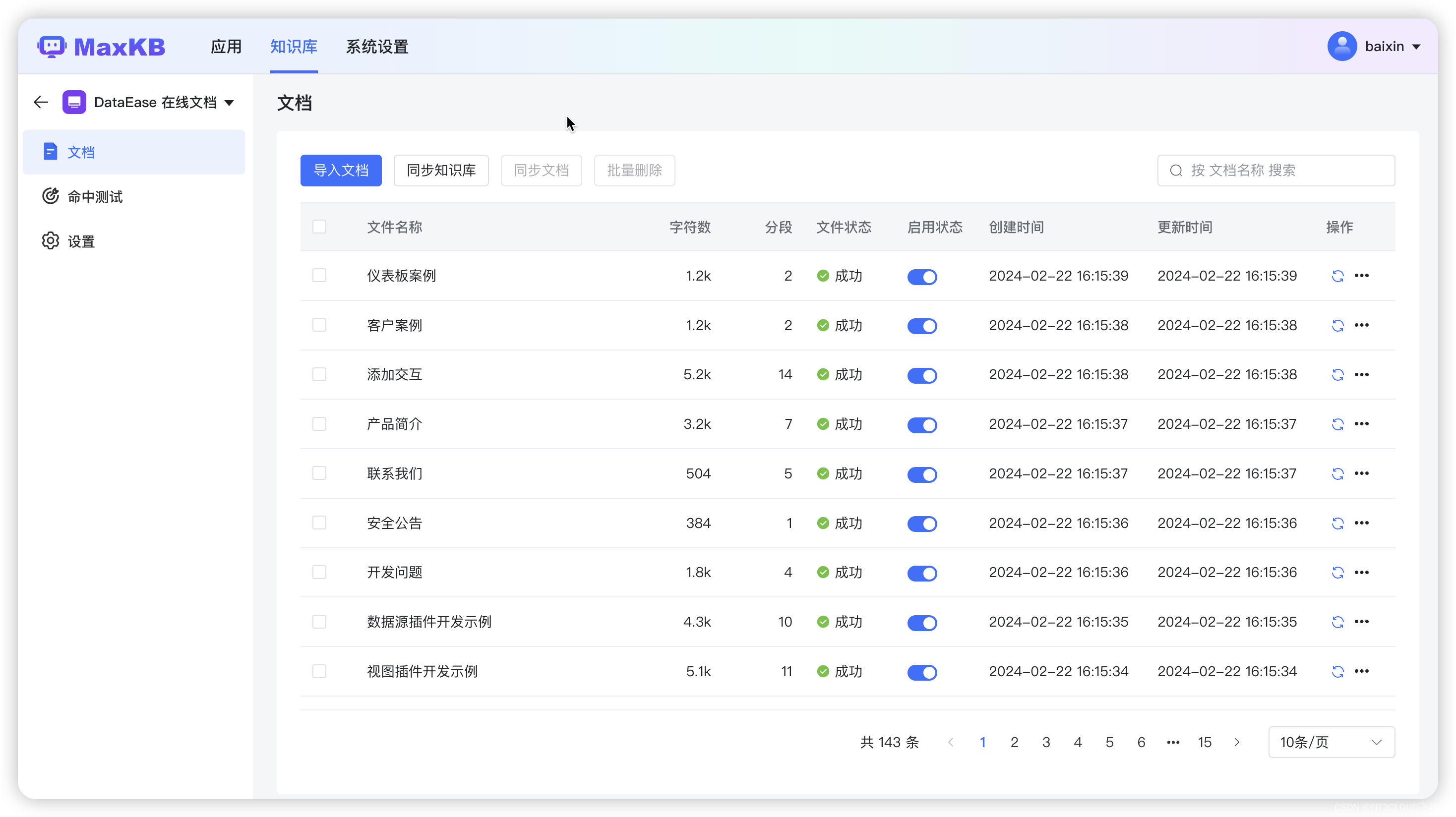Image resolution: width=1456 pixels, height=817 pixels.
Task: Open more actions for 仪表板案例
Action: pos(1362,276)
